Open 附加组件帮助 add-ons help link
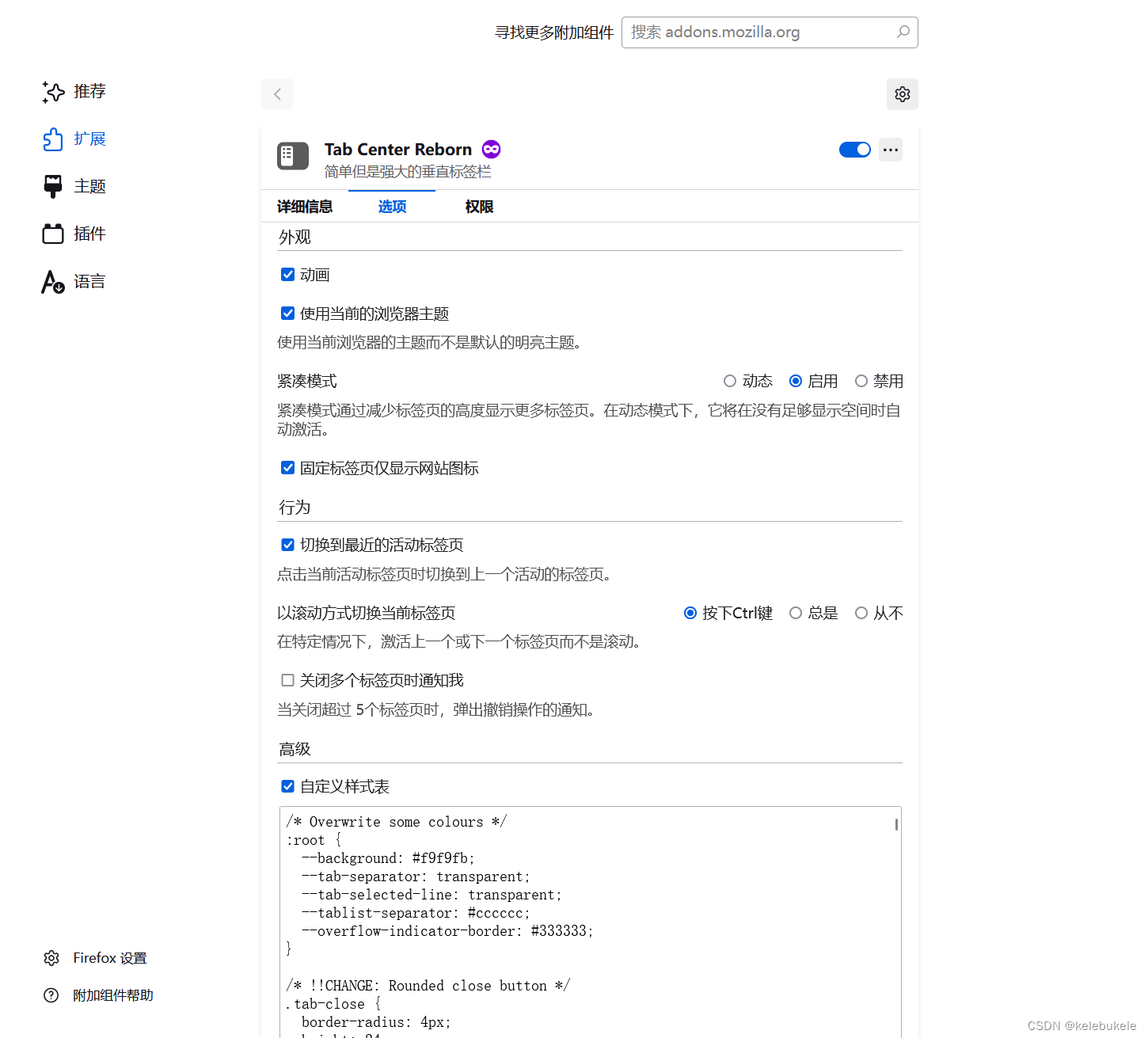The height and width of the screenshot is (1038, 1148). [x=98, y=995]
